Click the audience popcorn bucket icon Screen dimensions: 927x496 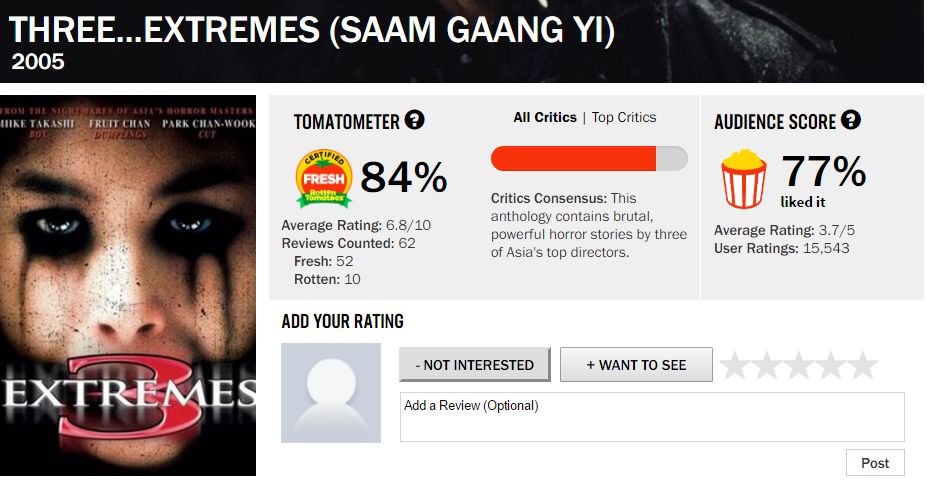coord(743,178)
